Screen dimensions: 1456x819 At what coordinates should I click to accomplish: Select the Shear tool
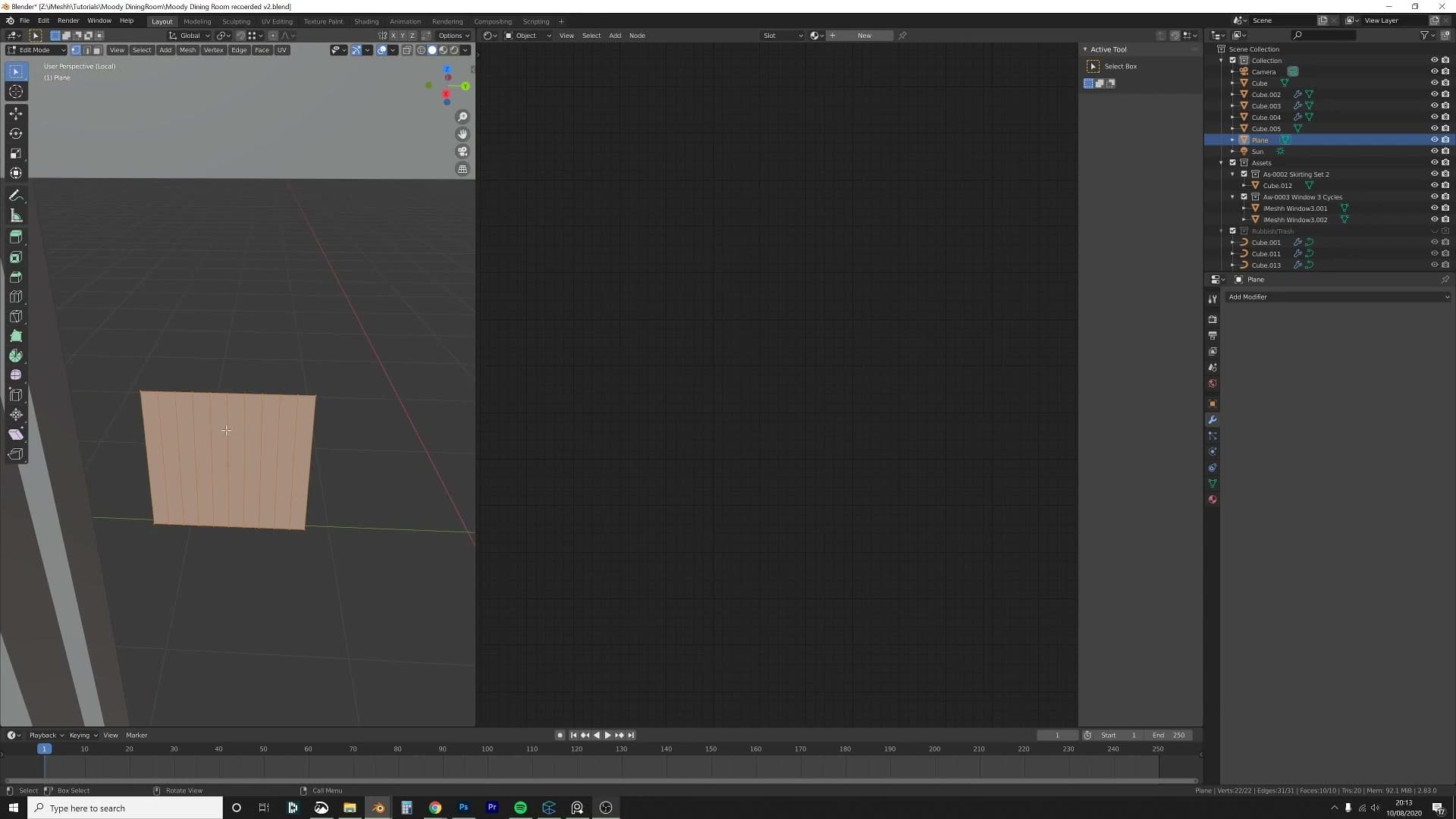coord(16,435)
